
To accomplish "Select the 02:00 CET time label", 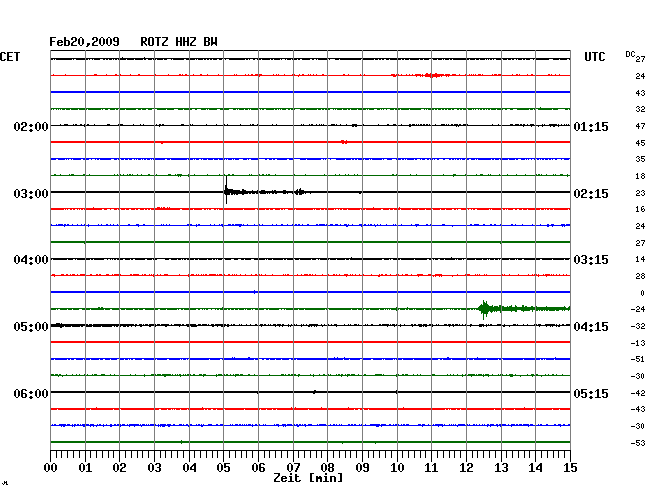I will click(31, 126).
